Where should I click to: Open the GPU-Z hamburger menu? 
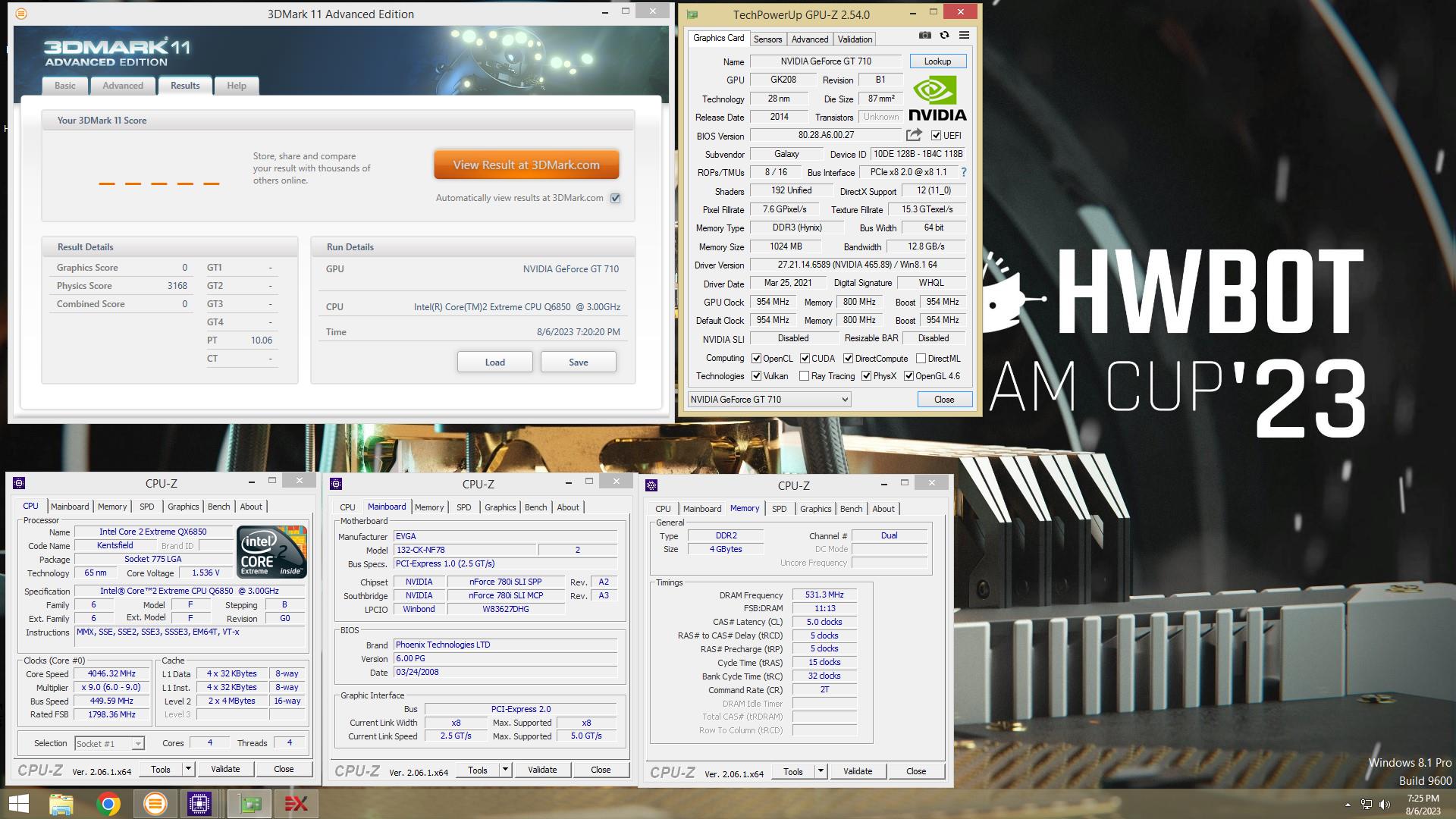(964, 35)
